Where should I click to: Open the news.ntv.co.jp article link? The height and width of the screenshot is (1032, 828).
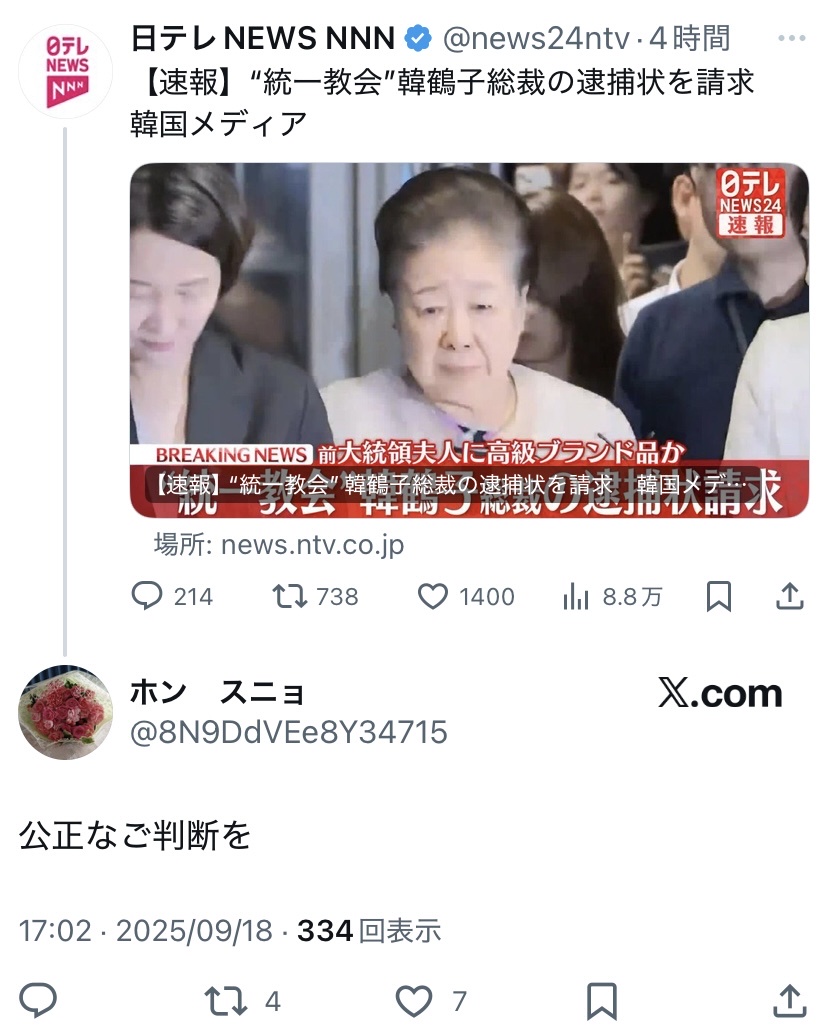point(279,545)
